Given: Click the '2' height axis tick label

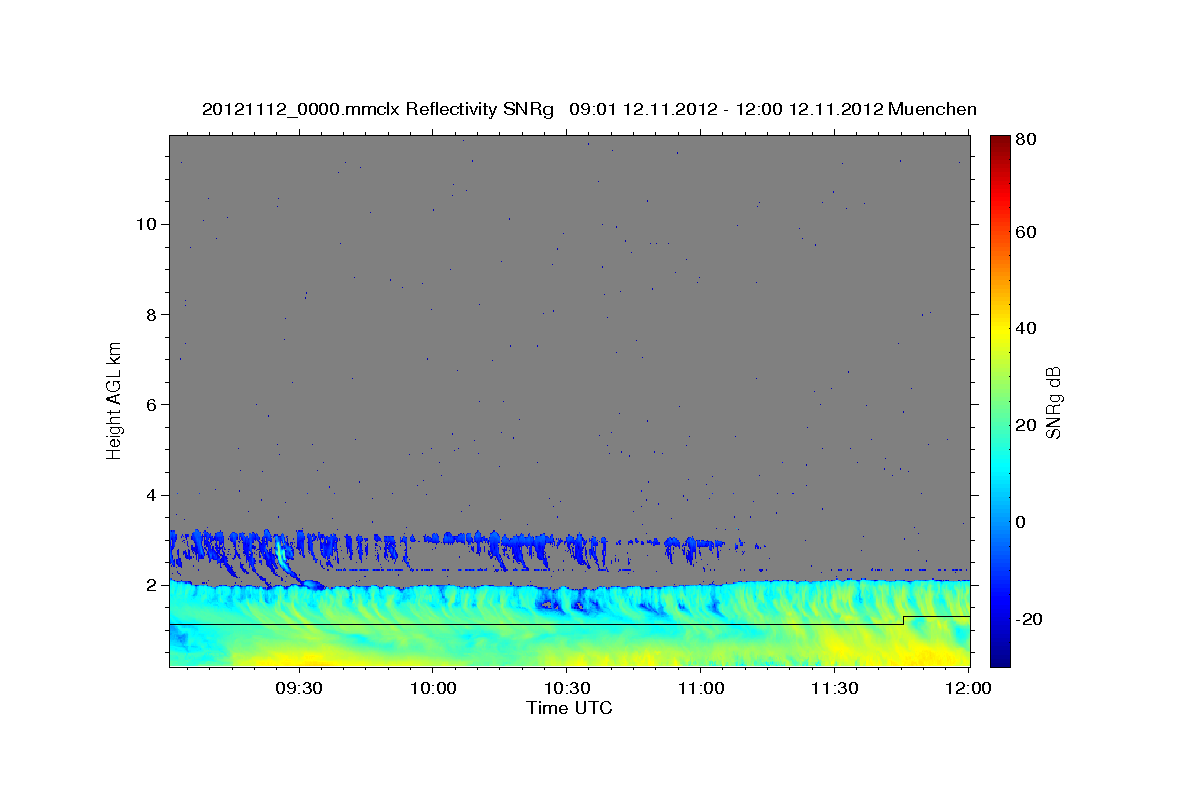Looking at the screenshot, I should pos(154,585).
